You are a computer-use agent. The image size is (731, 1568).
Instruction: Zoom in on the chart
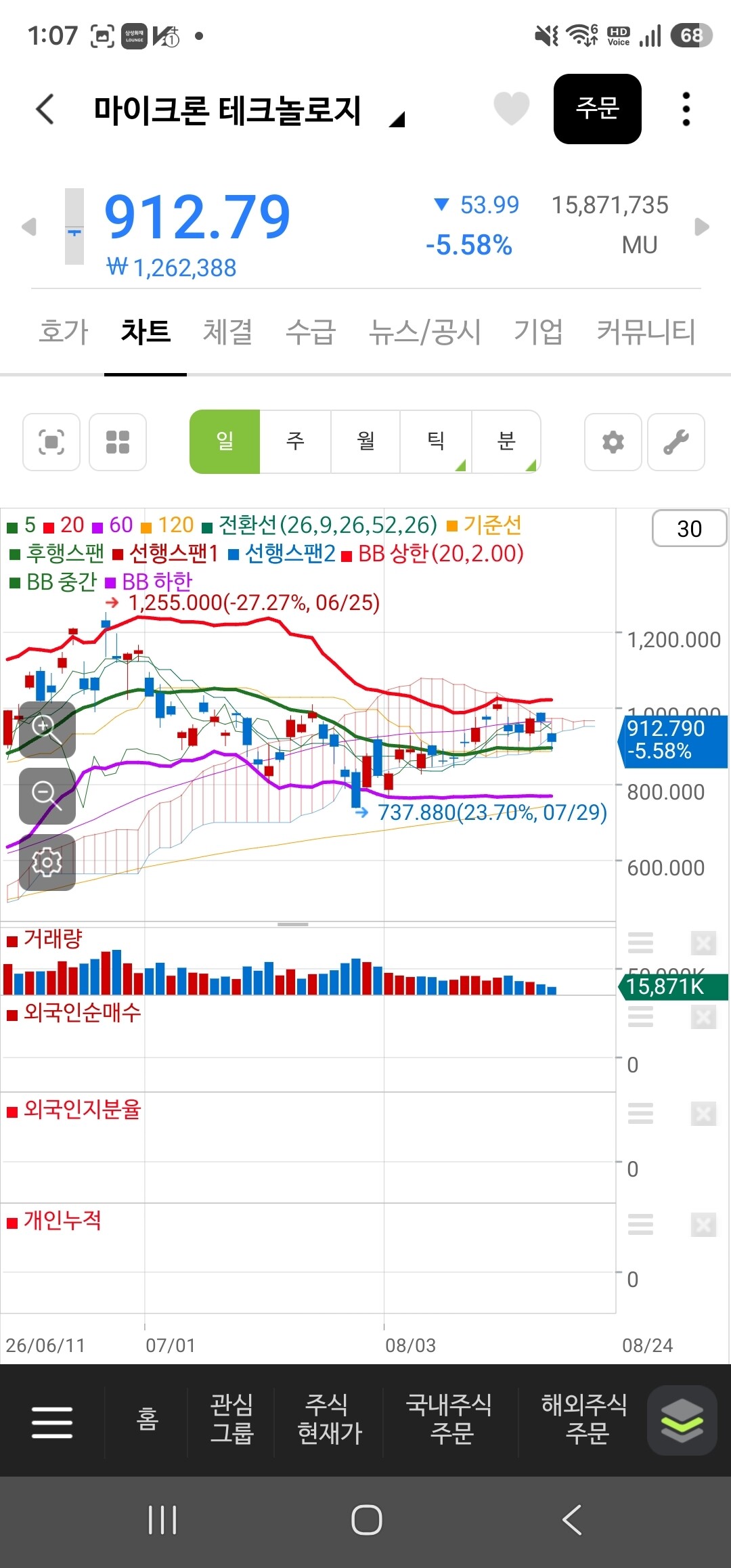coord(47,730)
